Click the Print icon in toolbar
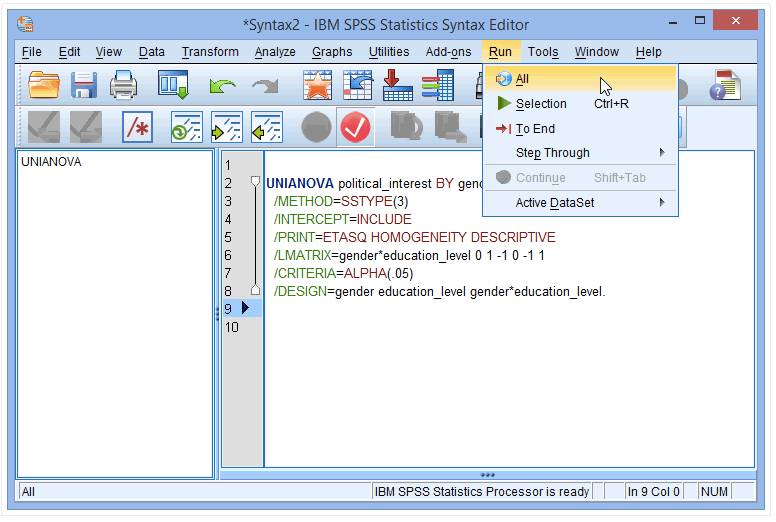This screenshot has width=776, height=522. pos(123,85)
